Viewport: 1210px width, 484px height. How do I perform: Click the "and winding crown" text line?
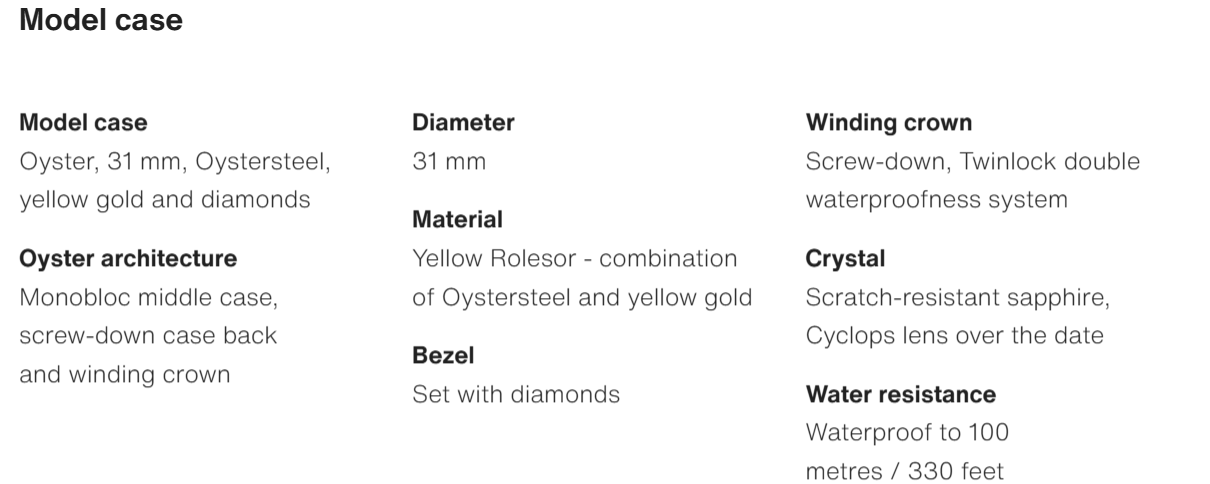125,374
